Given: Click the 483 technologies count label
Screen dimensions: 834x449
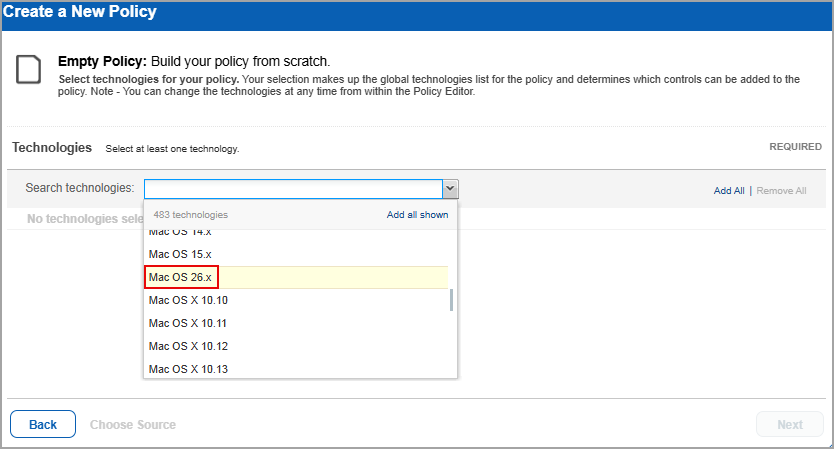Looking at the screenshot, I should point(190,215).
